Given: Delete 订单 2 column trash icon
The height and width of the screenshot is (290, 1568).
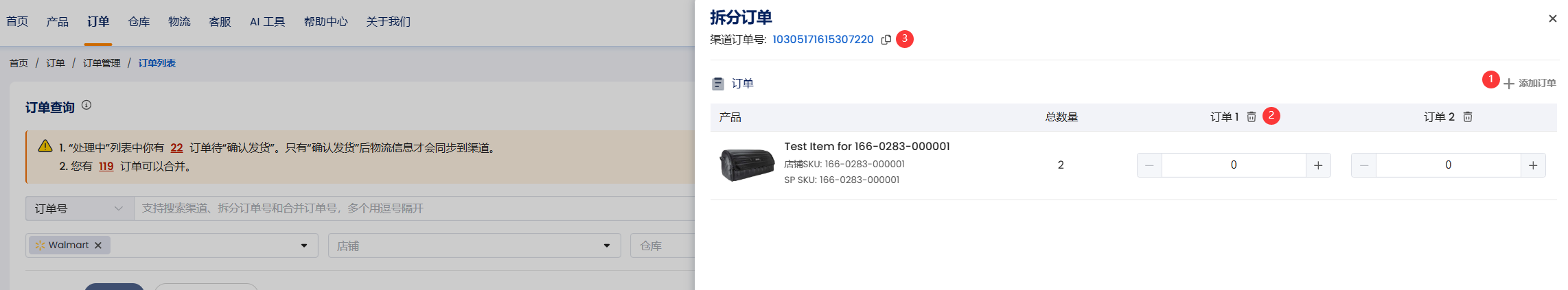Looking at the screenshot, I should 1468,117.
